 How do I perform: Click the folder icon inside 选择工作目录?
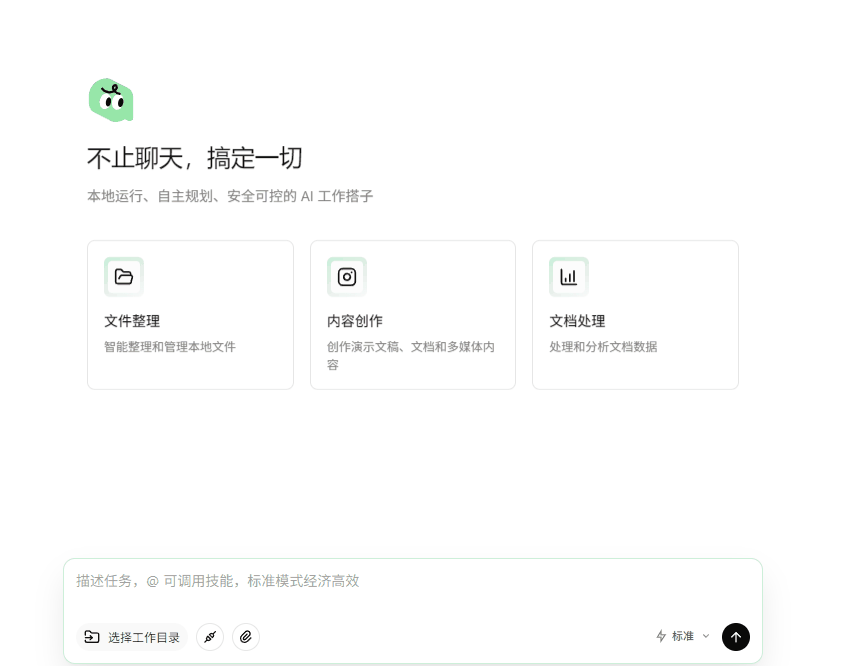[x=93, y=637]
